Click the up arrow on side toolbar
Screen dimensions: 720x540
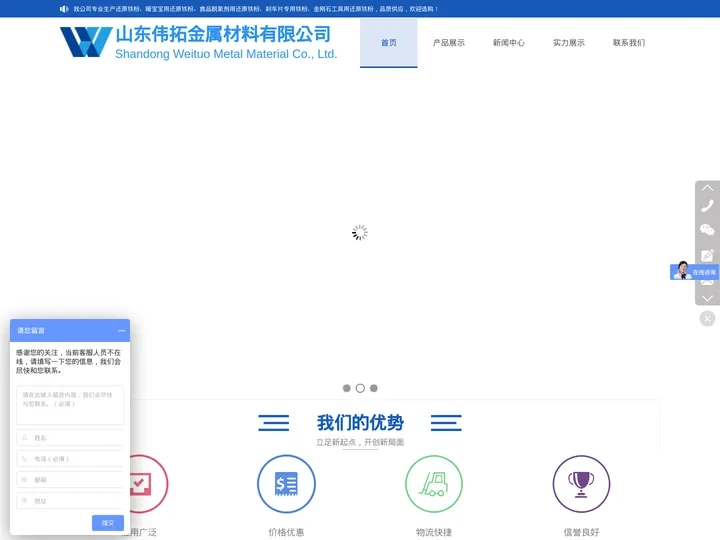pyautogui.click(x=707, y=188)
